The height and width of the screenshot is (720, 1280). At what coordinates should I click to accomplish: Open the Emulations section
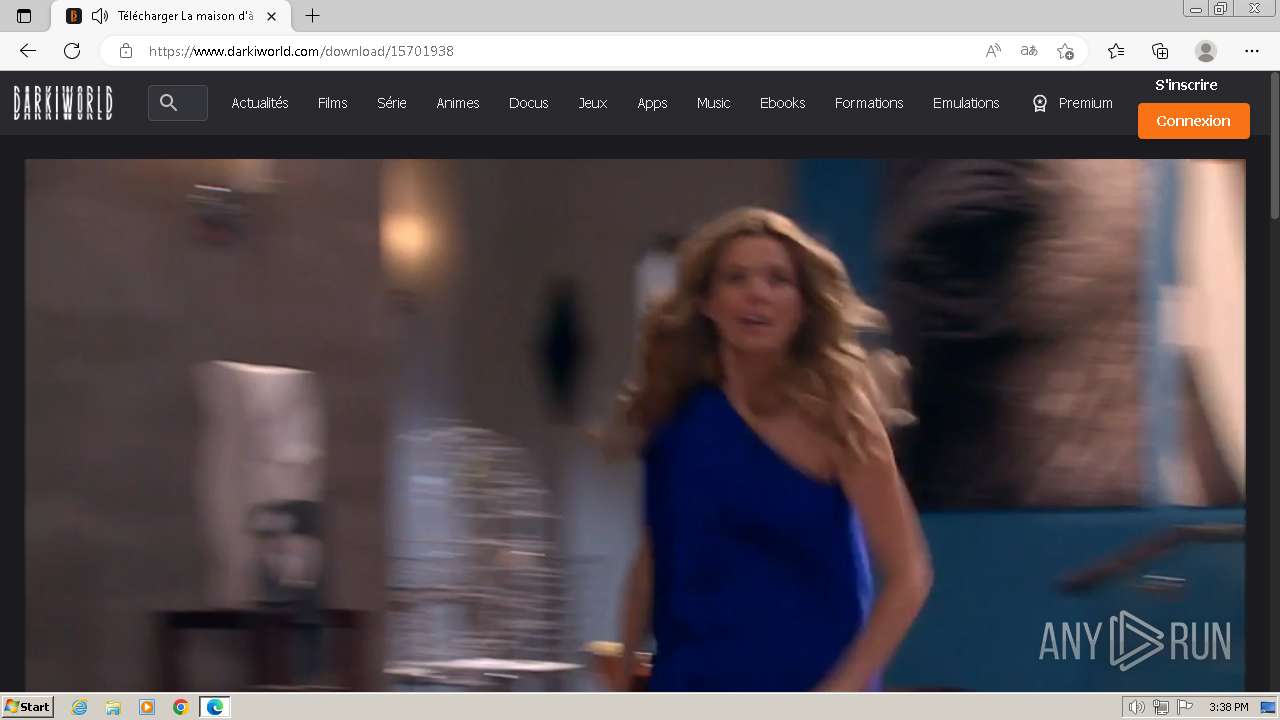pos(966,103)
